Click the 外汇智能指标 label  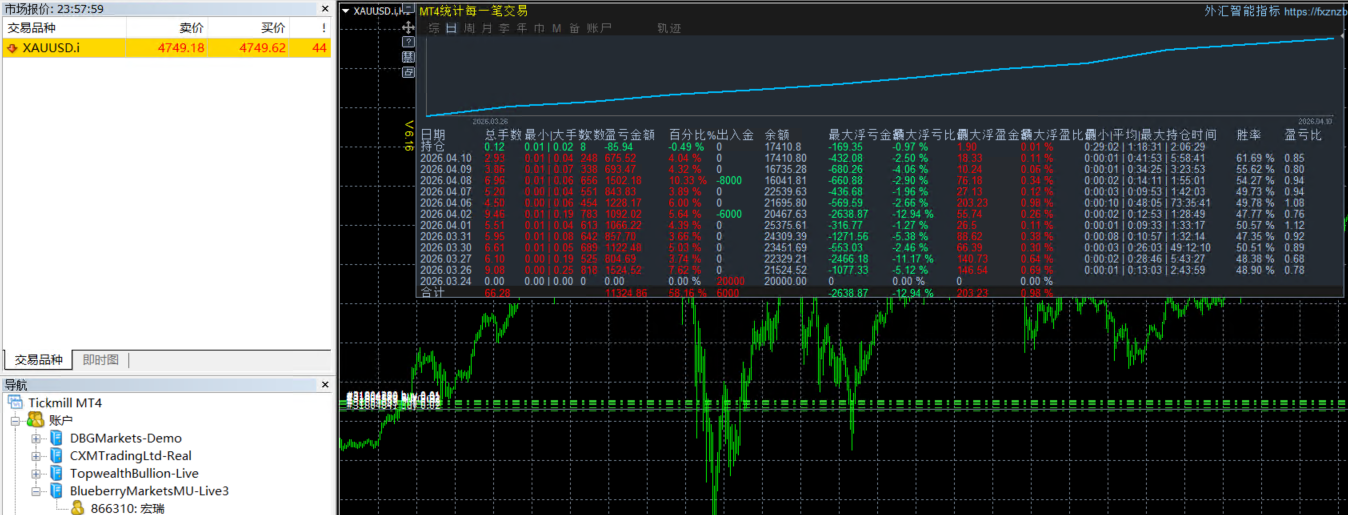point(1243,11)
